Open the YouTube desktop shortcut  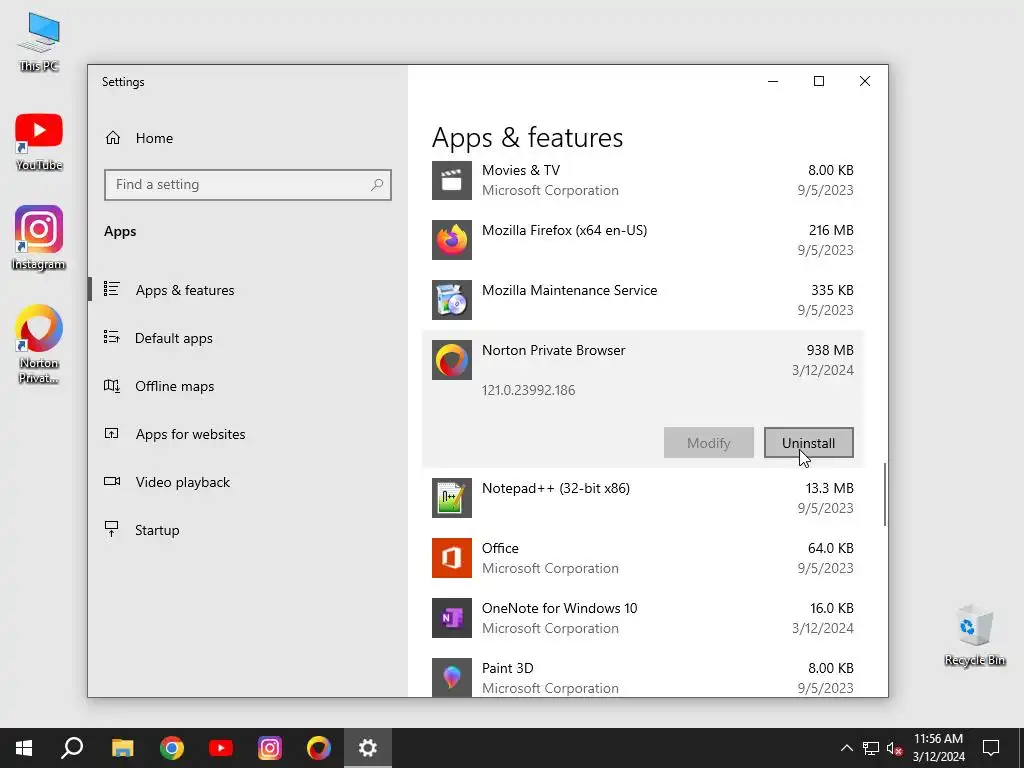point(39,142)
